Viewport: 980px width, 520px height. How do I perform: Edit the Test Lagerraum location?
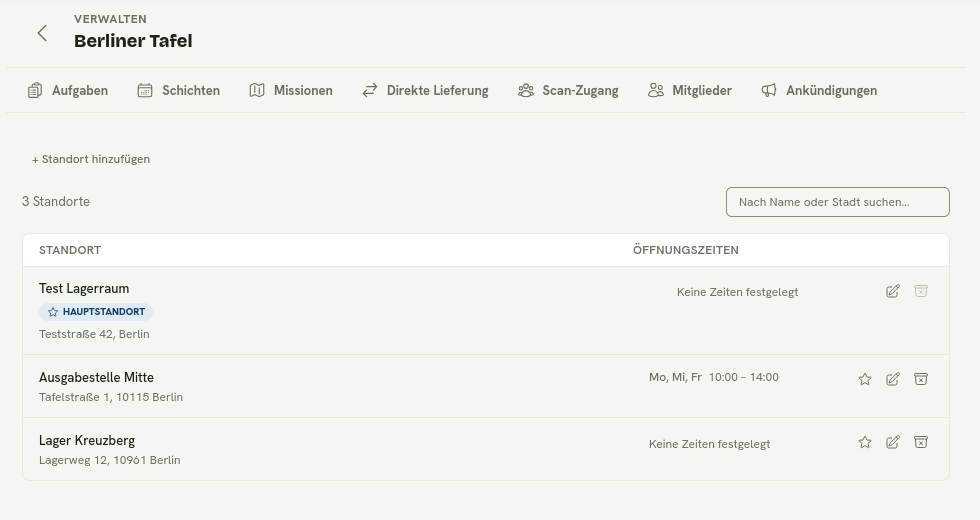892,291
